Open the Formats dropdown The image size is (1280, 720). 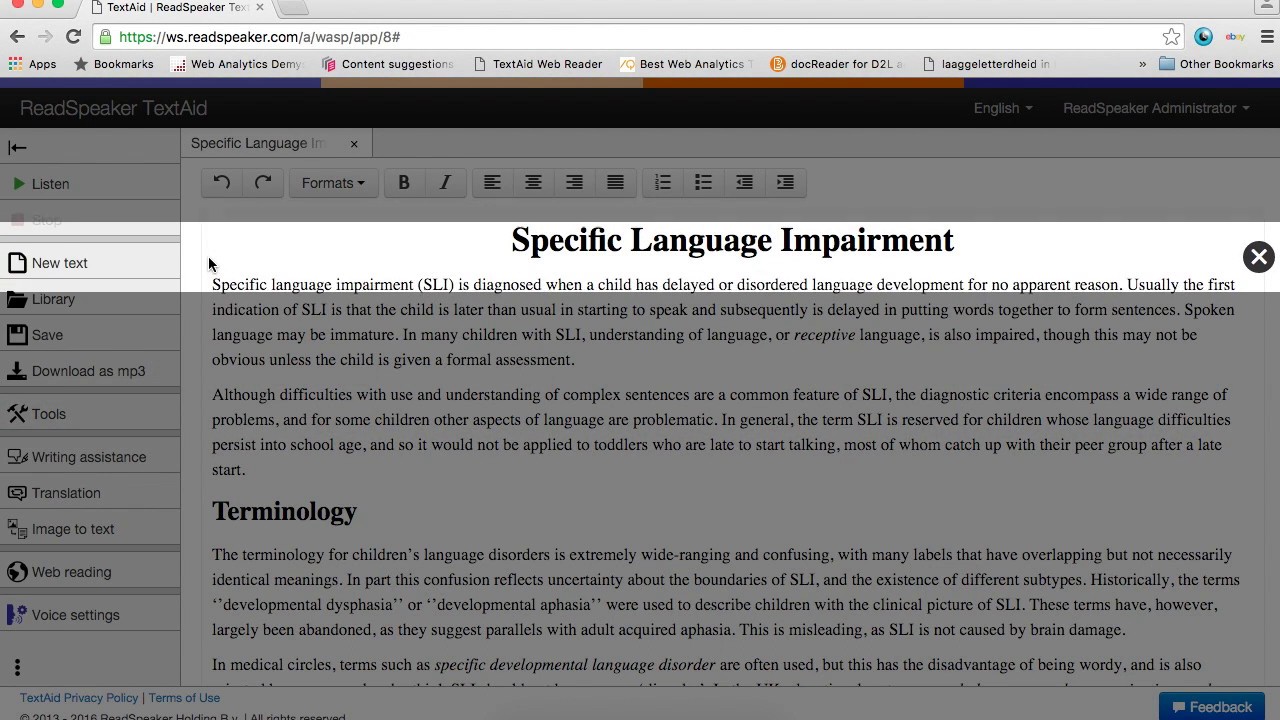click(x=333, y=183)
